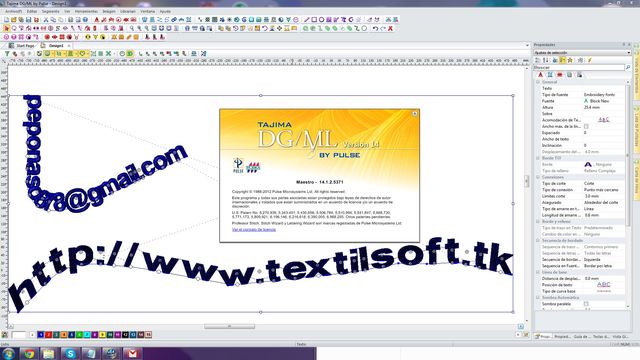Open Google Chrome from the taskbar
The image size is (640, 360).
tap(29, 353)
